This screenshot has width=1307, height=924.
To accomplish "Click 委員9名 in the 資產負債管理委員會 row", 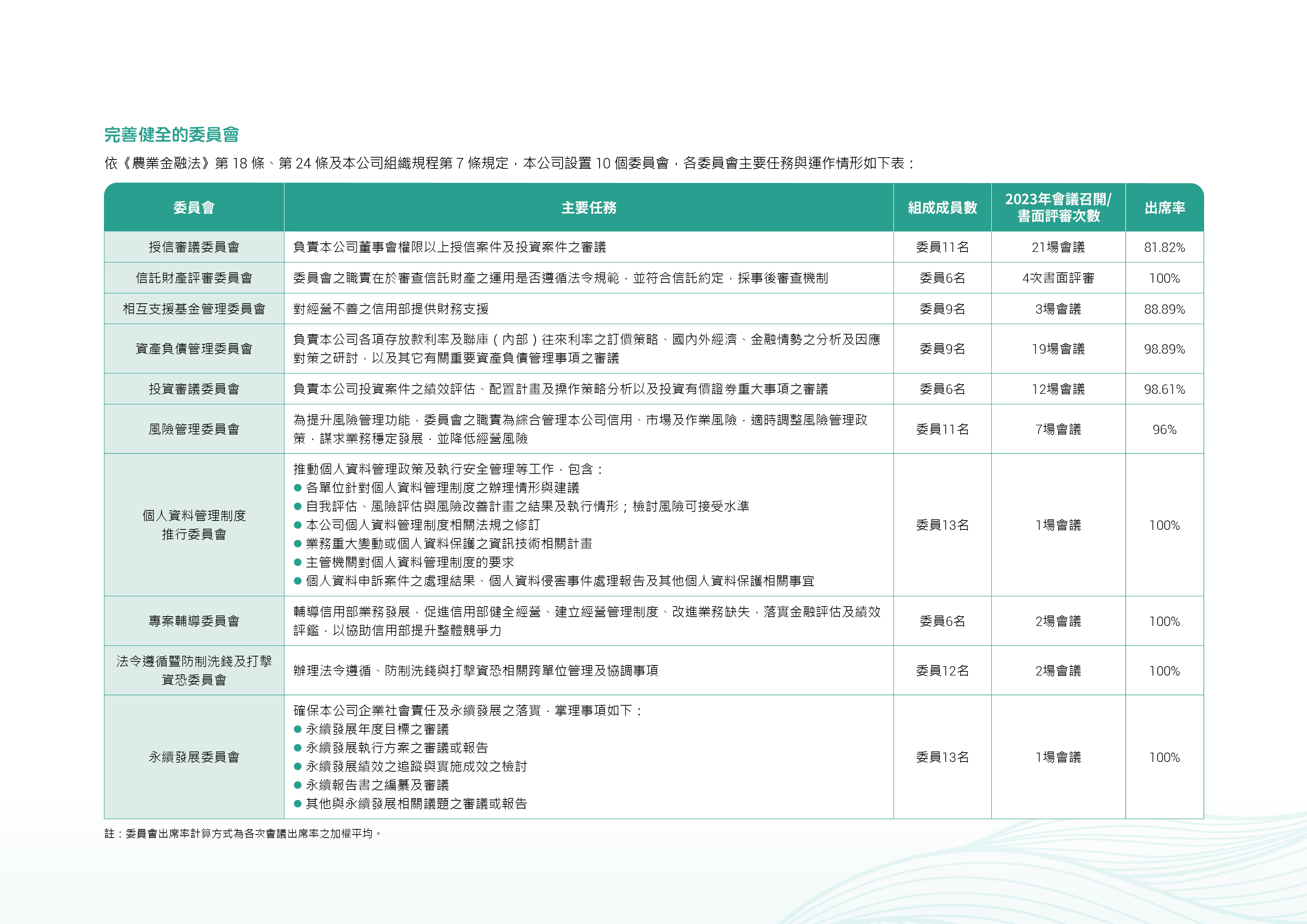I will (x=942, y=348).
